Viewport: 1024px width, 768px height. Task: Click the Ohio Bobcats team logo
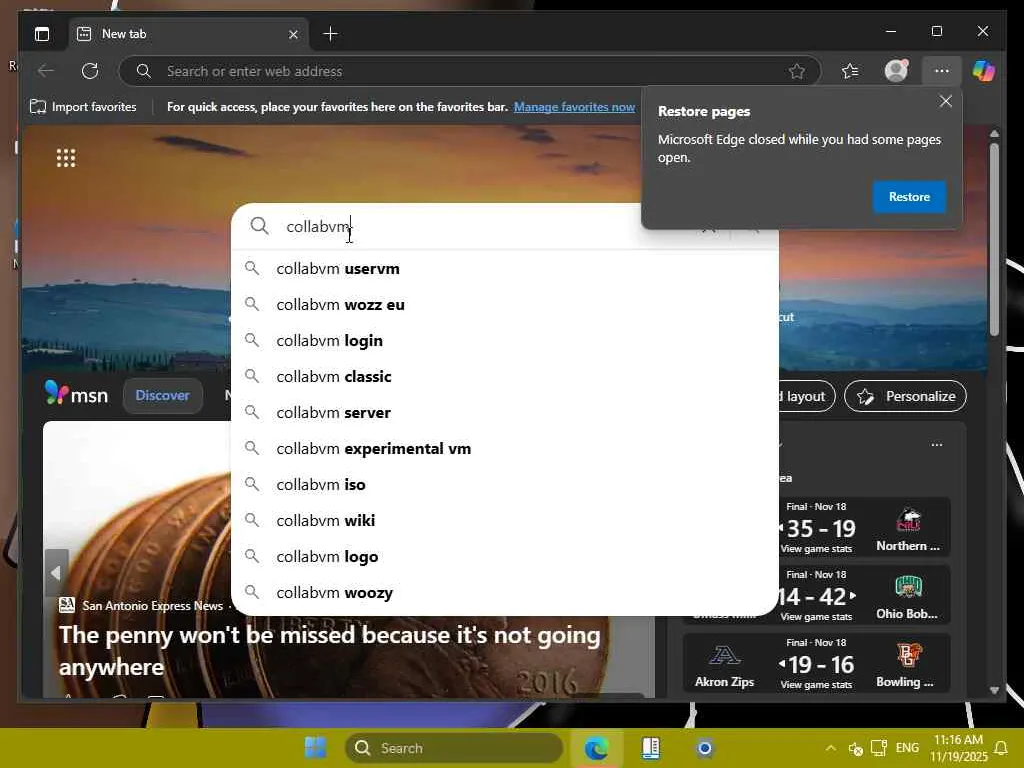908,588
